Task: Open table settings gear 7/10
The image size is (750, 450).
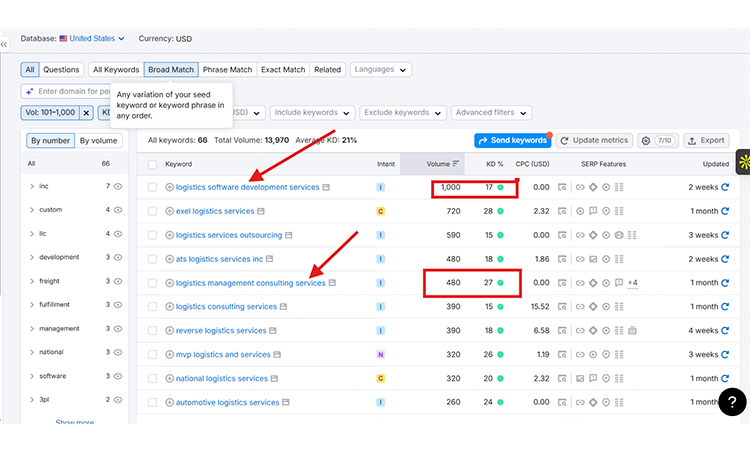Action: [658, 141]
